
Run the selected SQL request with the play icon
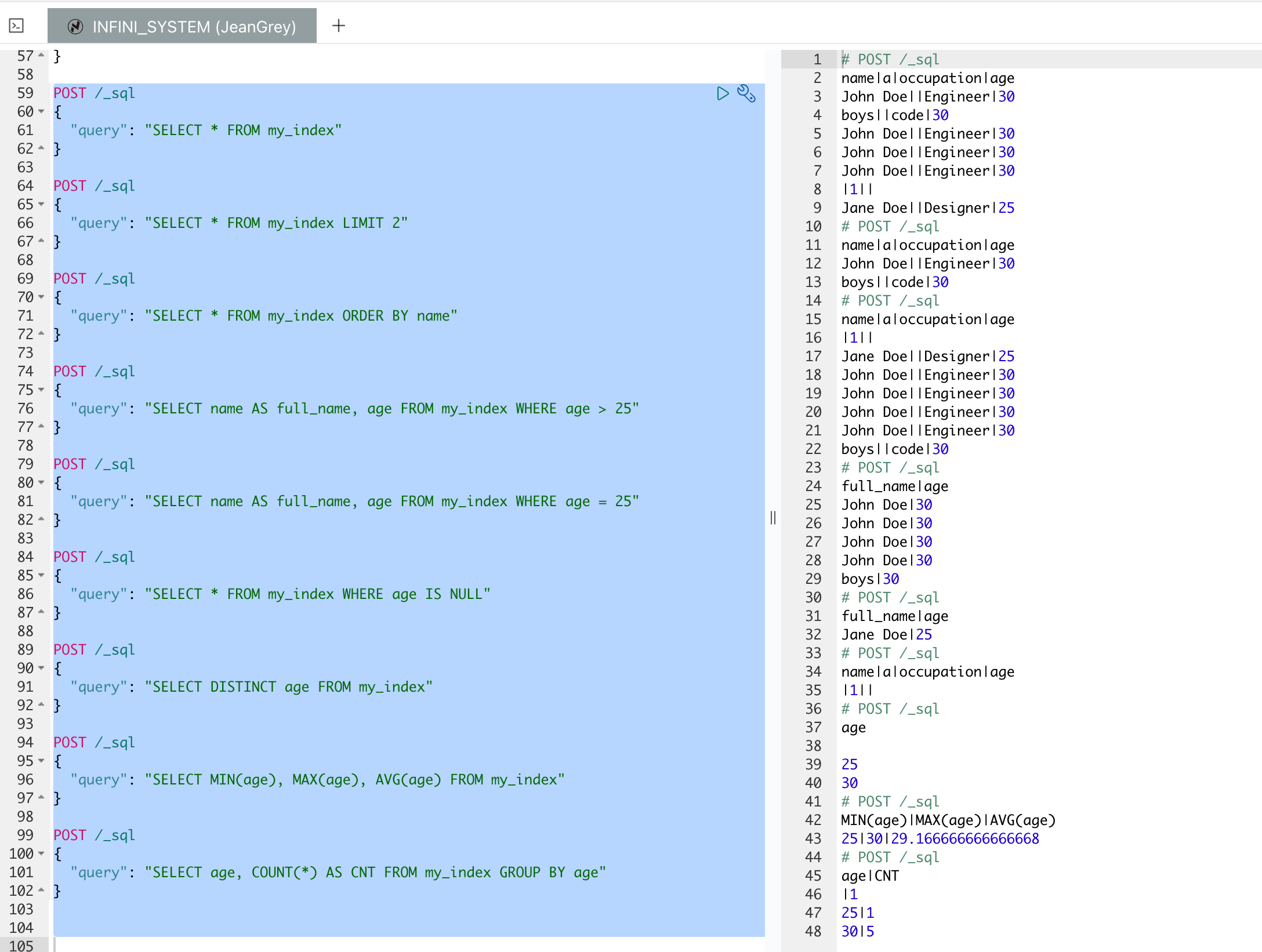click(722, 93)
